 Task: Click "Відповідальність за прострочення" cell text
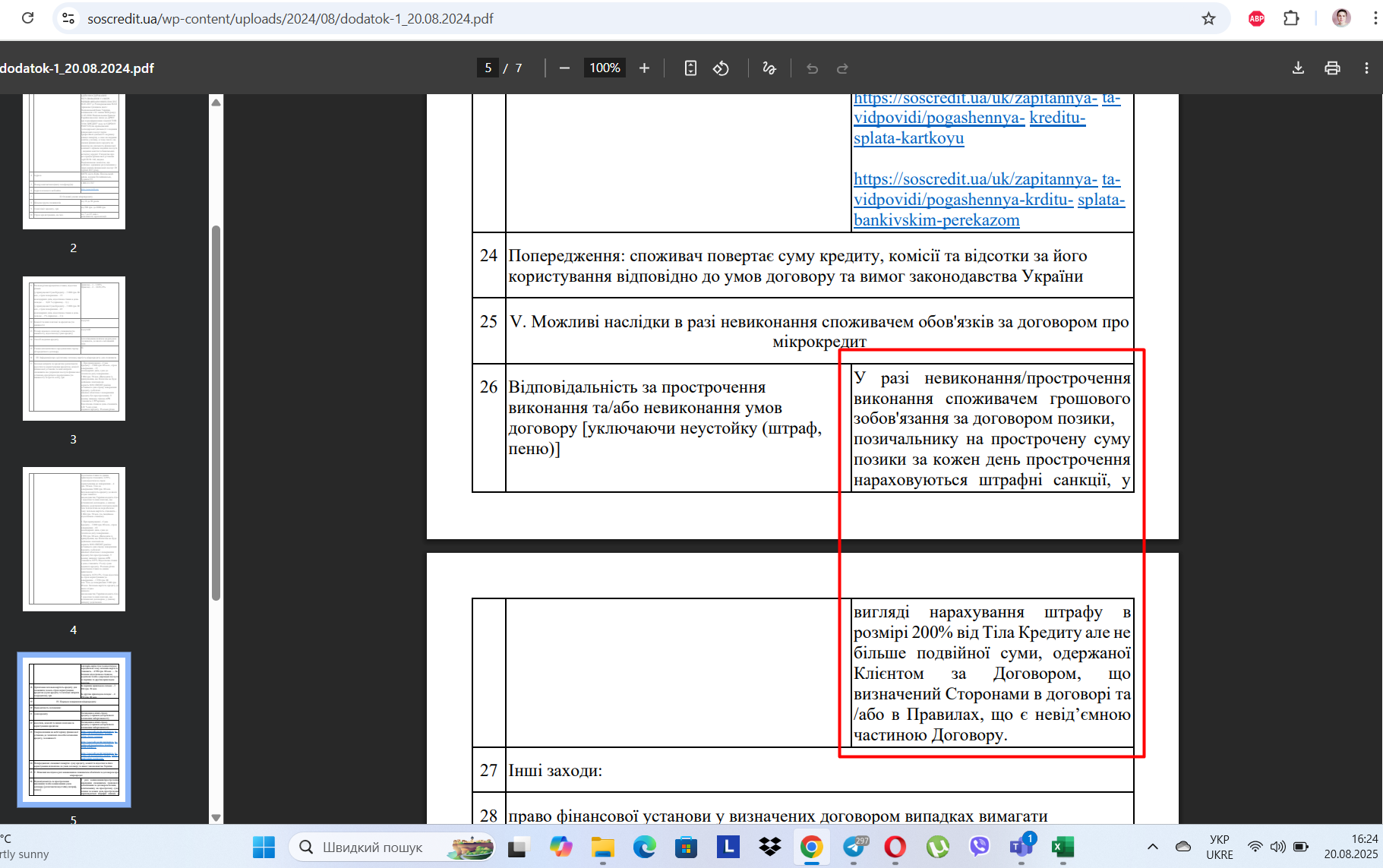coord(636,387)
